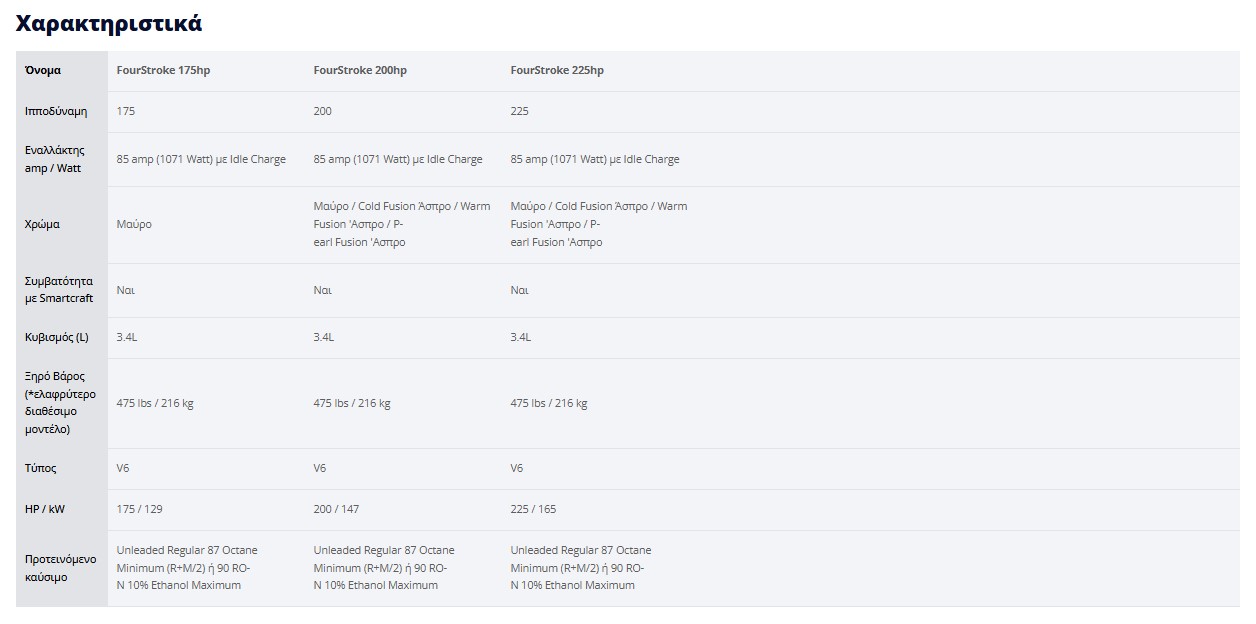Click the Ιπποδύναμη row label
The height and width of the screenshot is (624, 1256).
tap(56, 112)
